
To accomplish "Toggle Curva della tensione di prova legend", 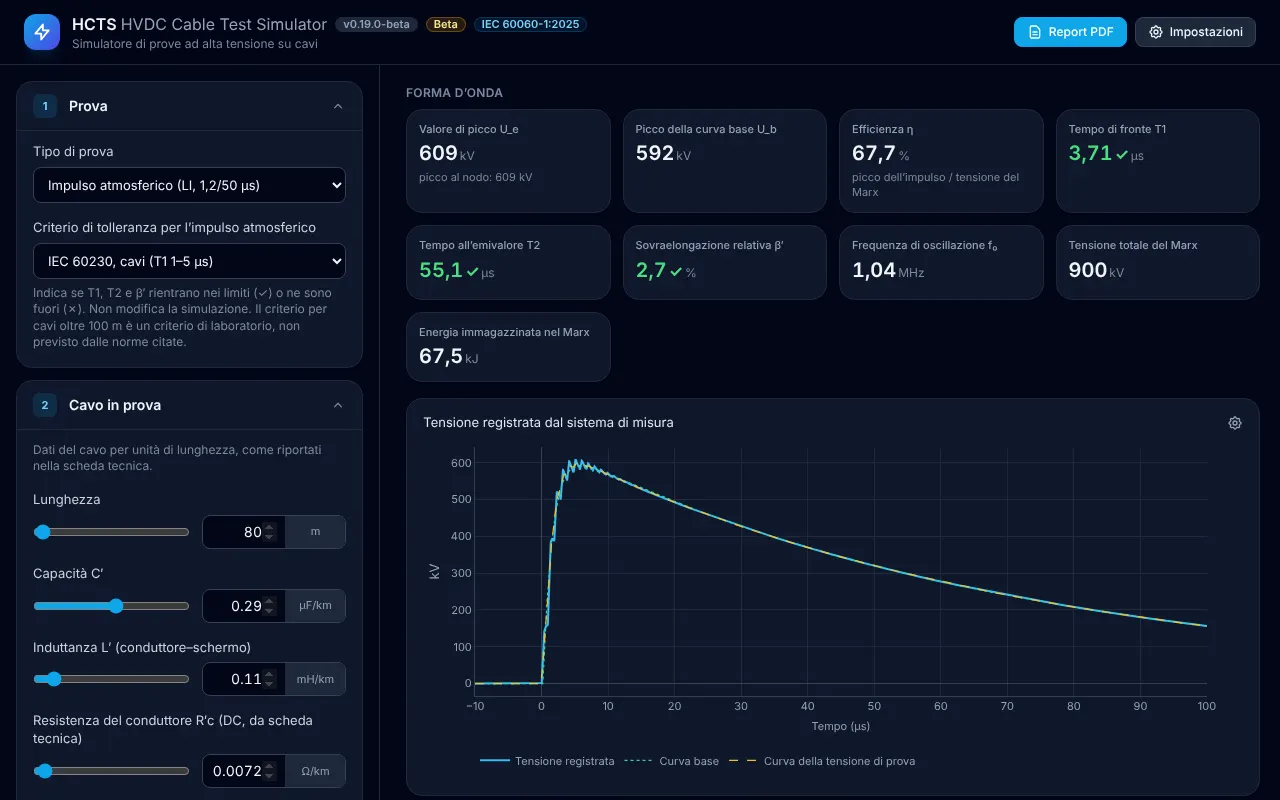I will [822, 761].
